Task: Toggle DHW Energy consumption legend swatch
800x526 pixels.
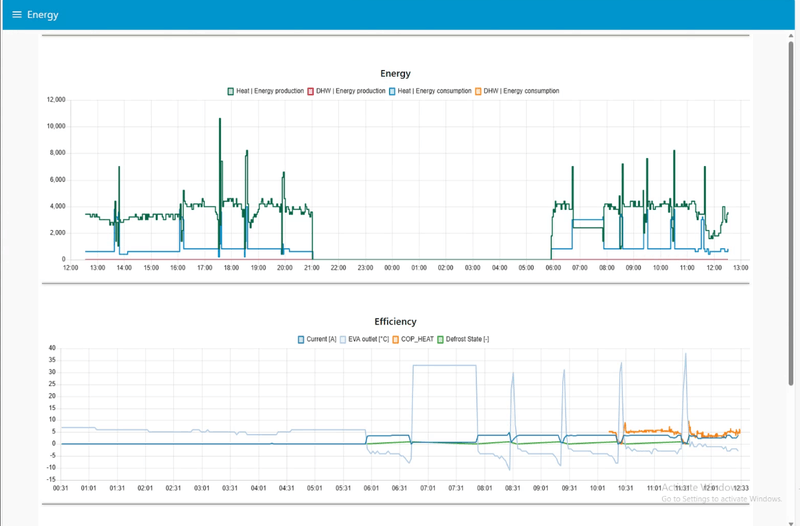Action: (x=478, y=91)
